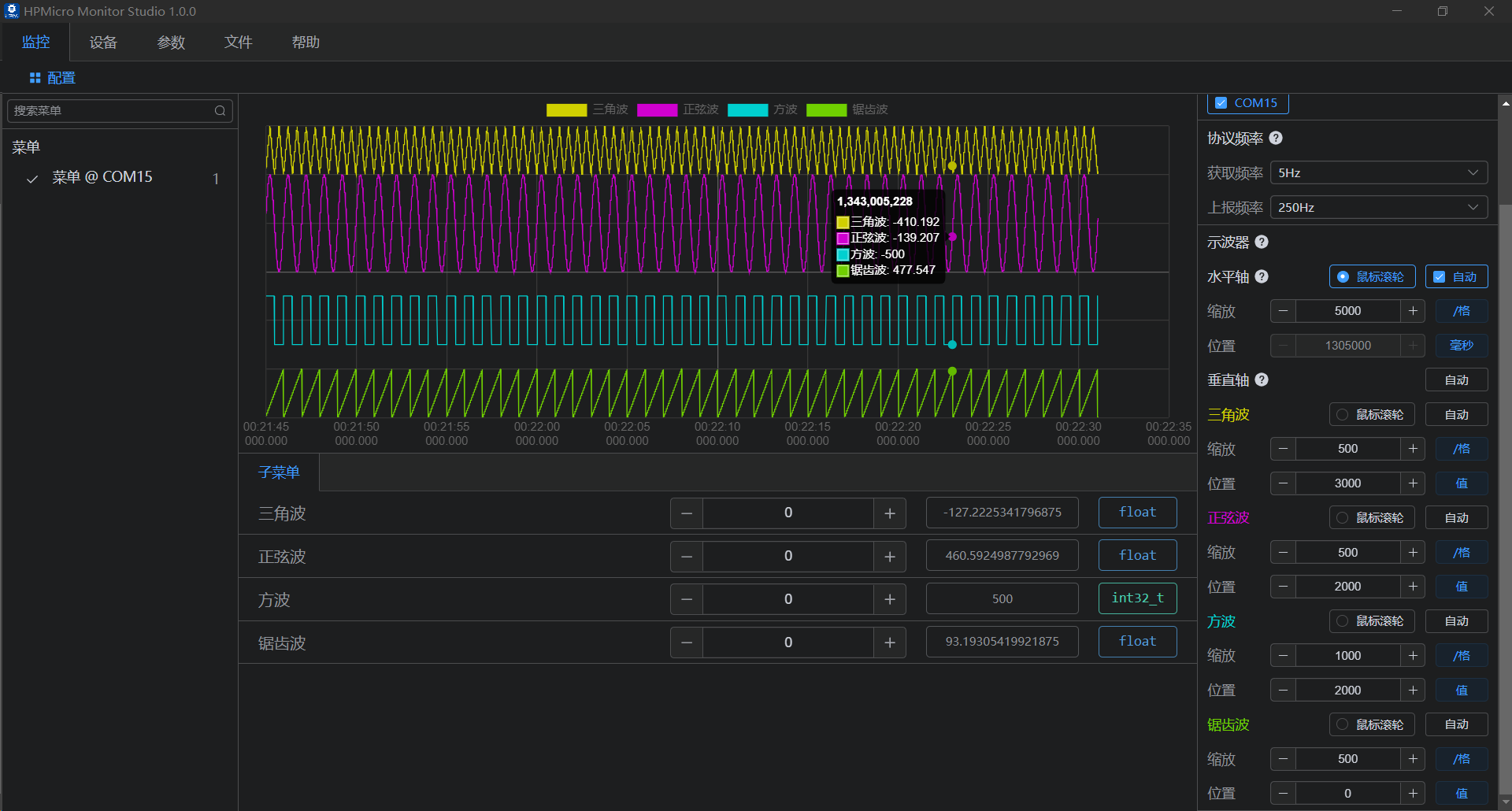Open 获取频率 5Hz dropdown
Viewport: 1512px width, 811px height.
(1379, 172)
